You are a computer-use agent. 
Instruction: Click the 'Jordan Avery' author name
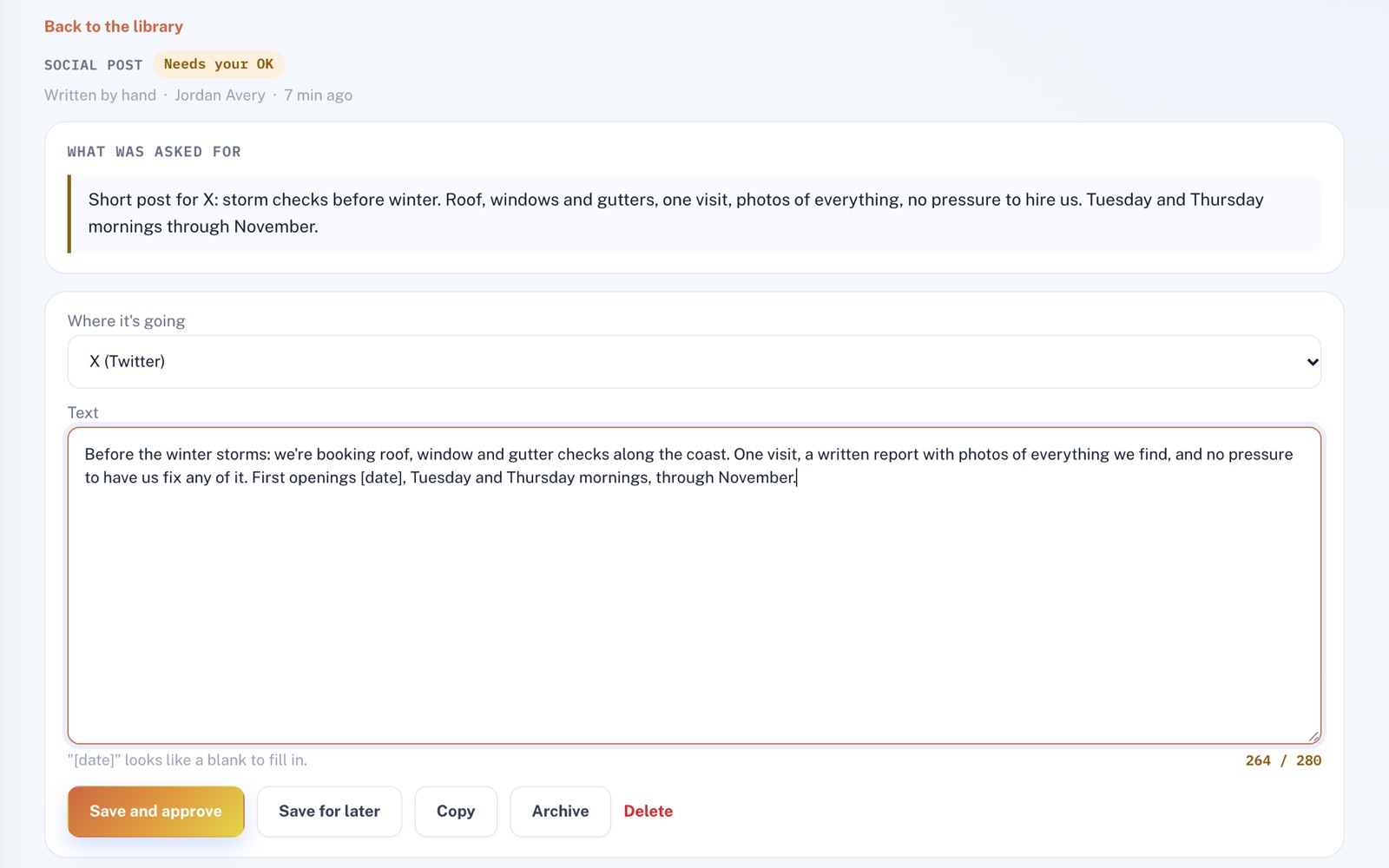click(220, 95)
